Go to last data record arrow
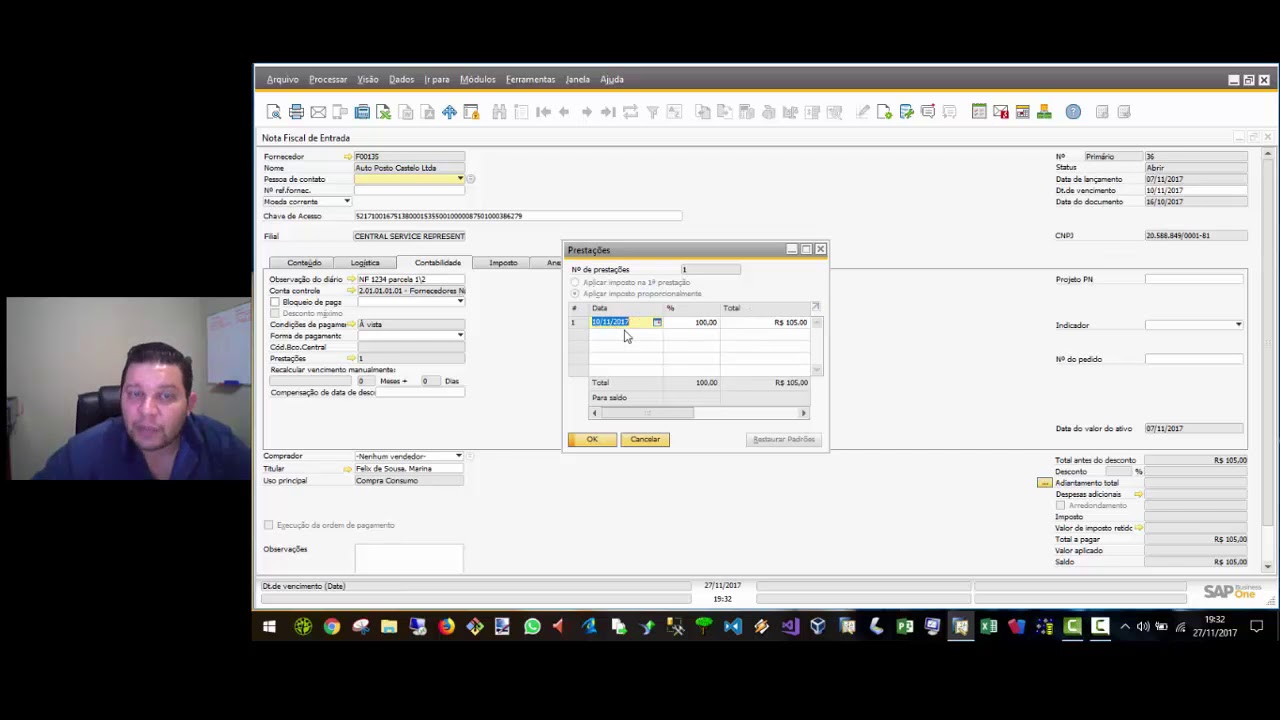This screenshot has width=1280, height=720. click(608, 112)
